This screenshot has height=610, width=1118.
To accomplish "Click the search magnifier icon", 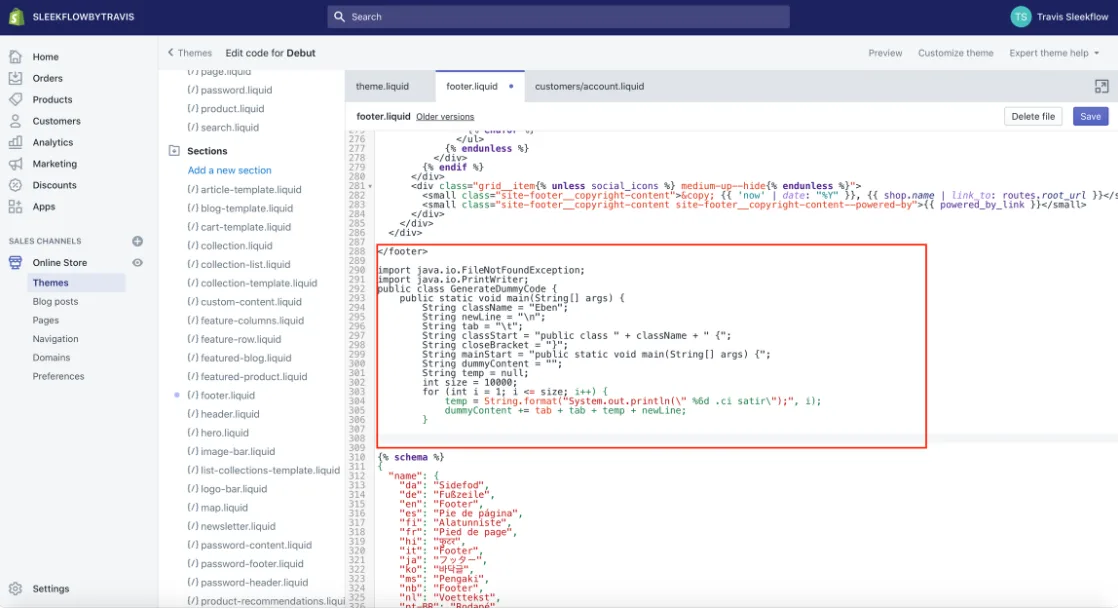I will click(339, 16).
